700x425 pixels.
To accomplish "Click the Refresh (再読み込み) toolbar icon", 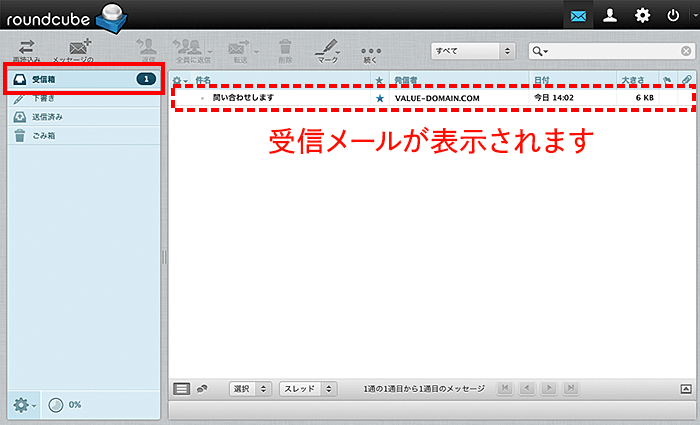I will (x=27, y=47).
